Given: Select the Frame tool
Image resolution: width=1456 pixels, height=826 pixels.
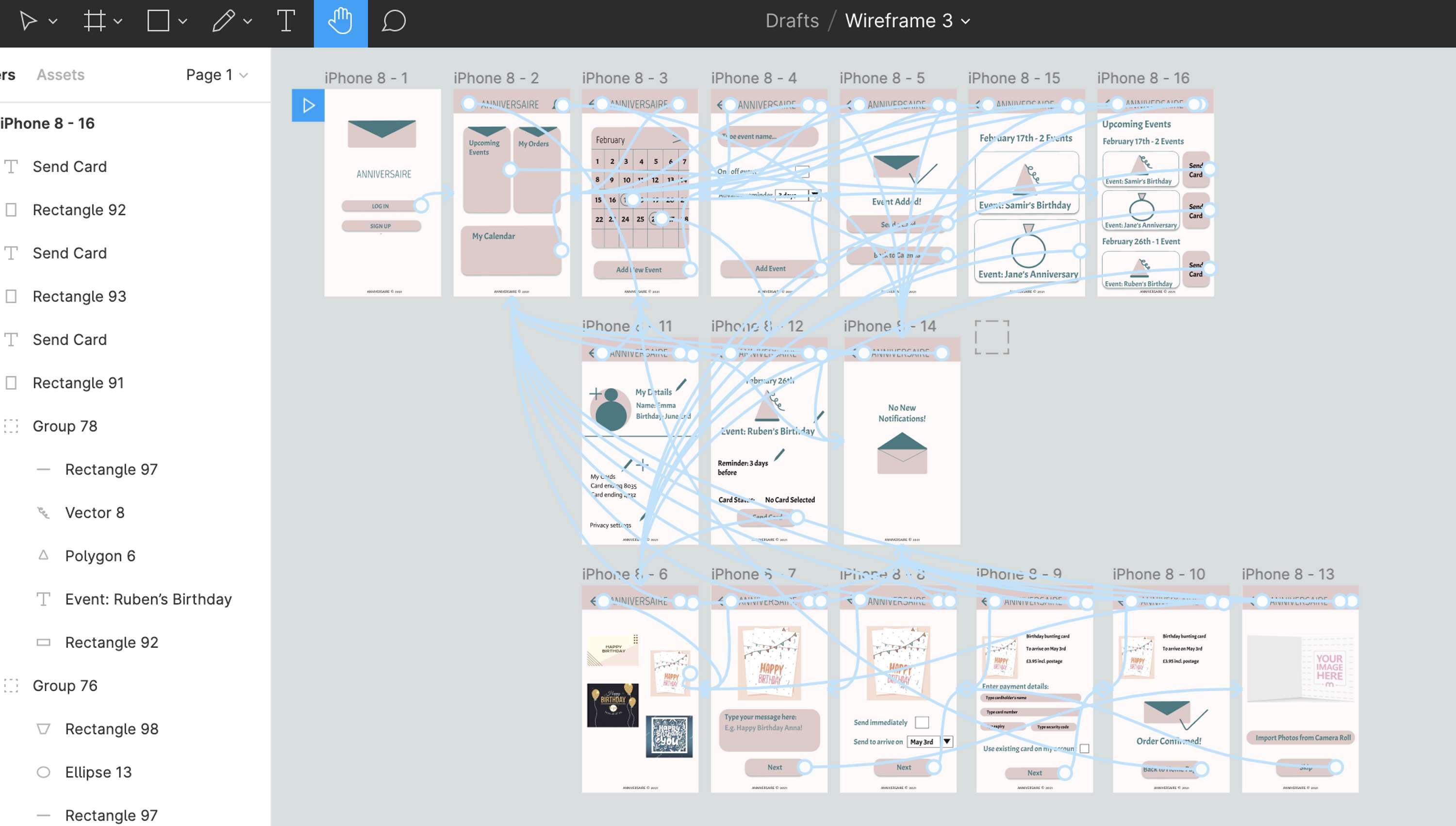Looking at the screenshot, I should pyautogui.click(x=94, y=21).
